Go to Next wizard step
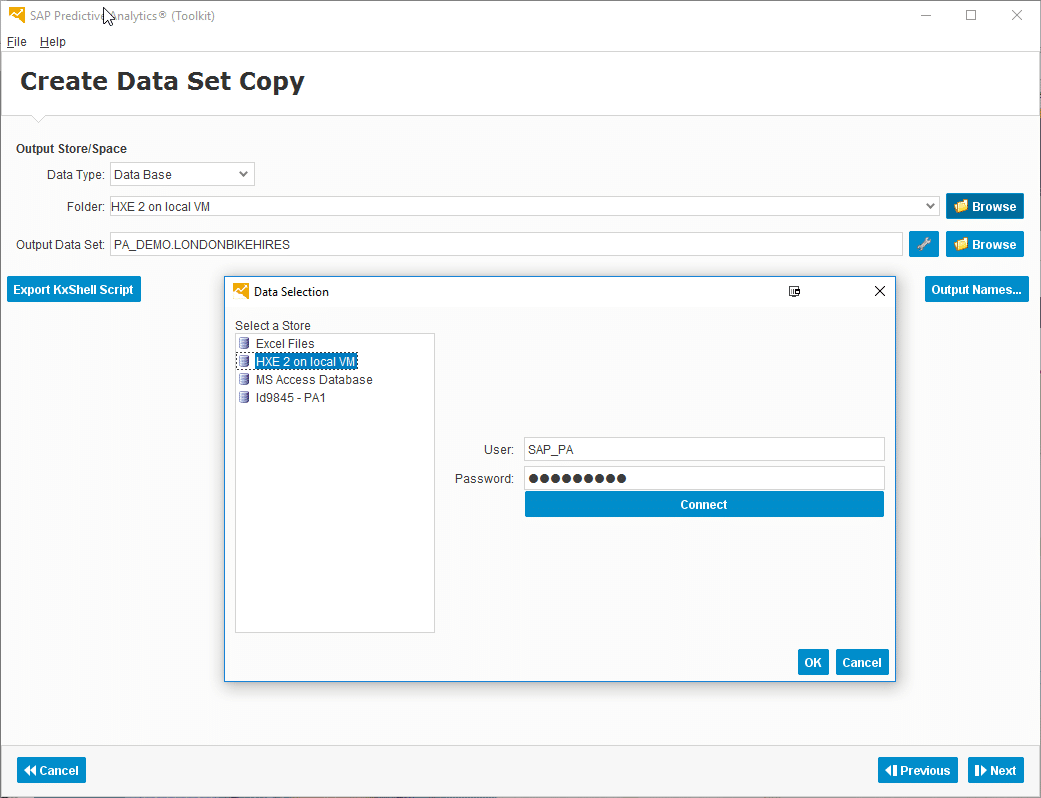The image size is (1041, 798). [x=996, y=770]
